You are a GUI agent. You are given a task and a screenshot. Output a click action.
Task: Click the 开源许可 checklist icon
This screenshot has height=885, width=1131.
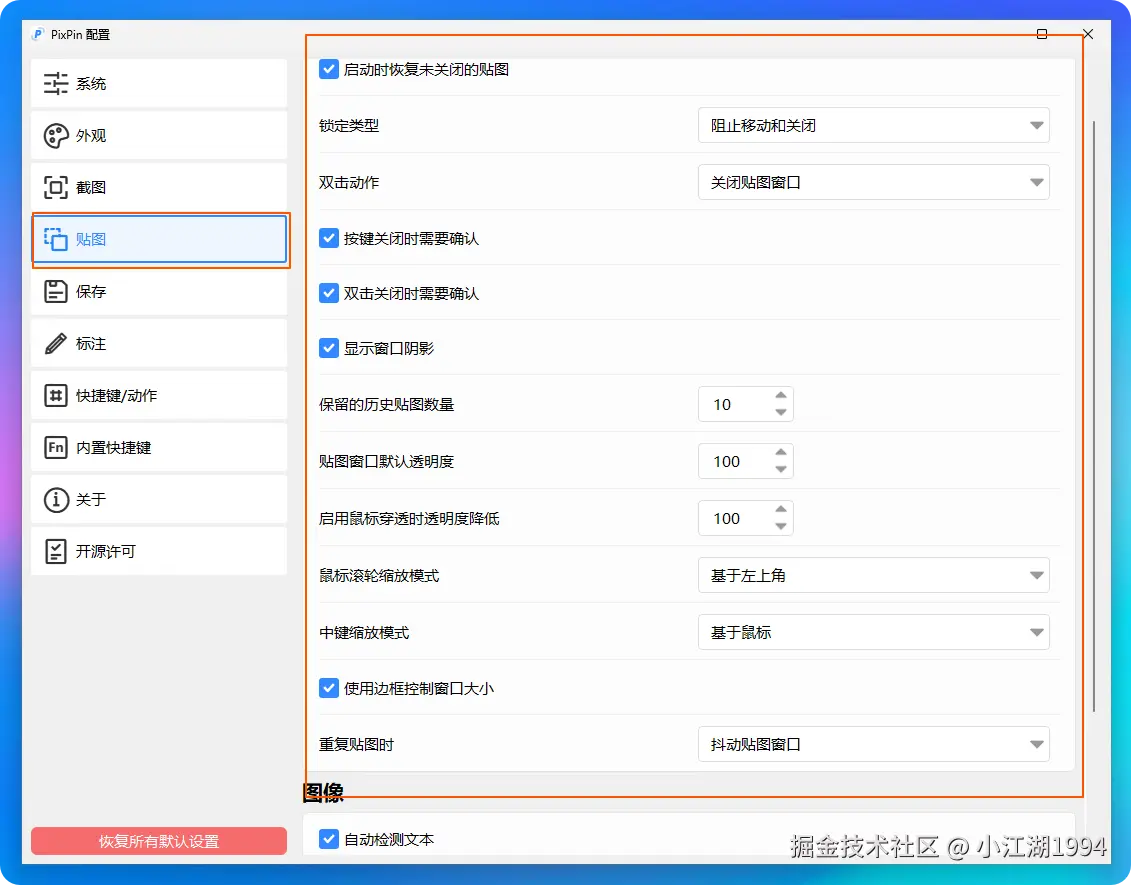coord(56,551)
